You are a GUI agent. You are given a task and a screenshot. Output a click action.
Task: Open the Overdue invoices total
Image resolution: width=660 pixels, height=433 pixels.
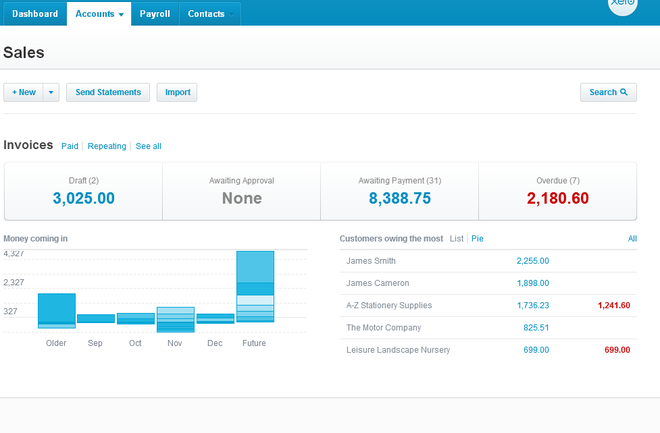[557, 198]
